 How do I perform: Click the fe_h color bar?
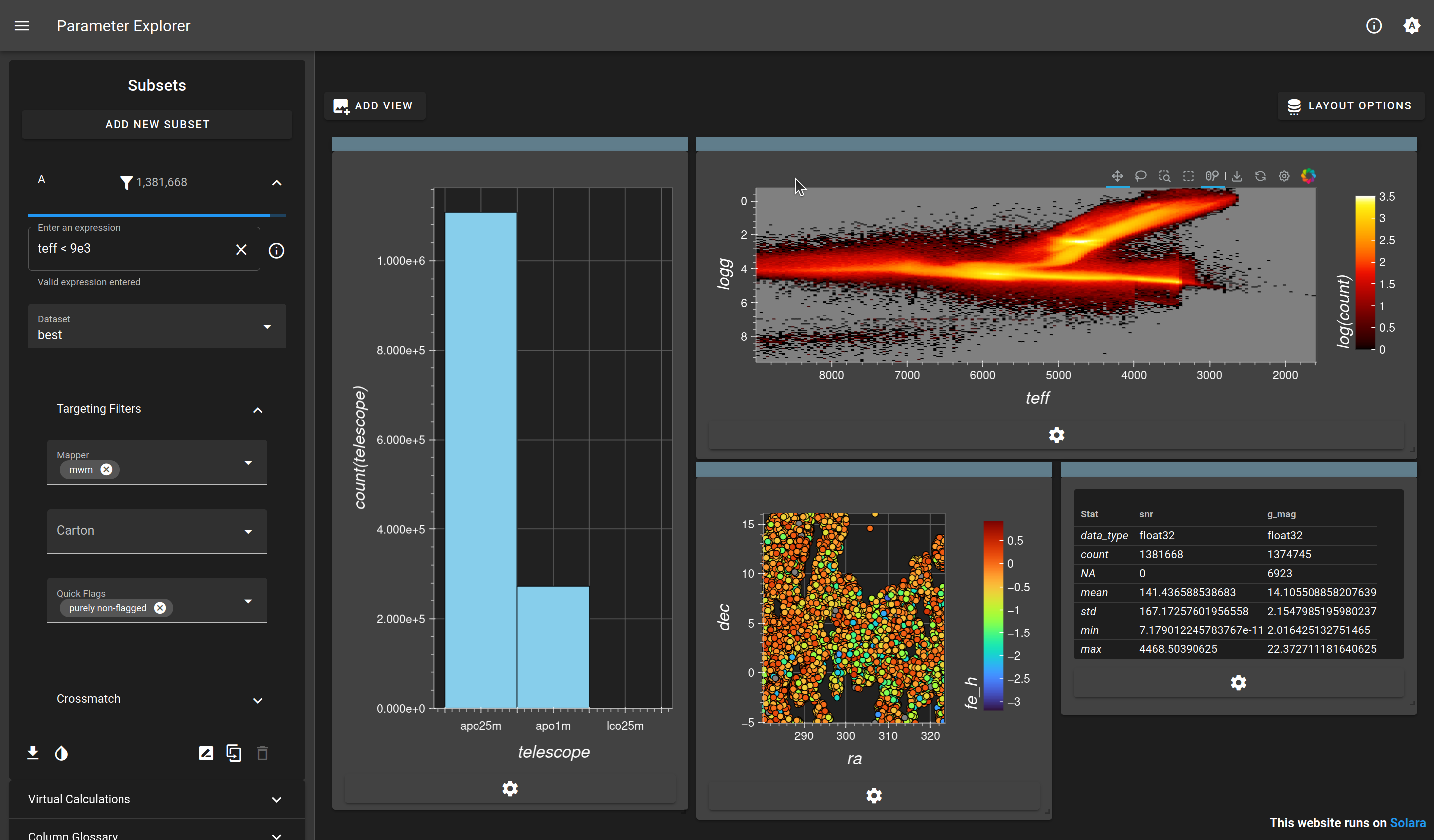(x=993, y=616)
